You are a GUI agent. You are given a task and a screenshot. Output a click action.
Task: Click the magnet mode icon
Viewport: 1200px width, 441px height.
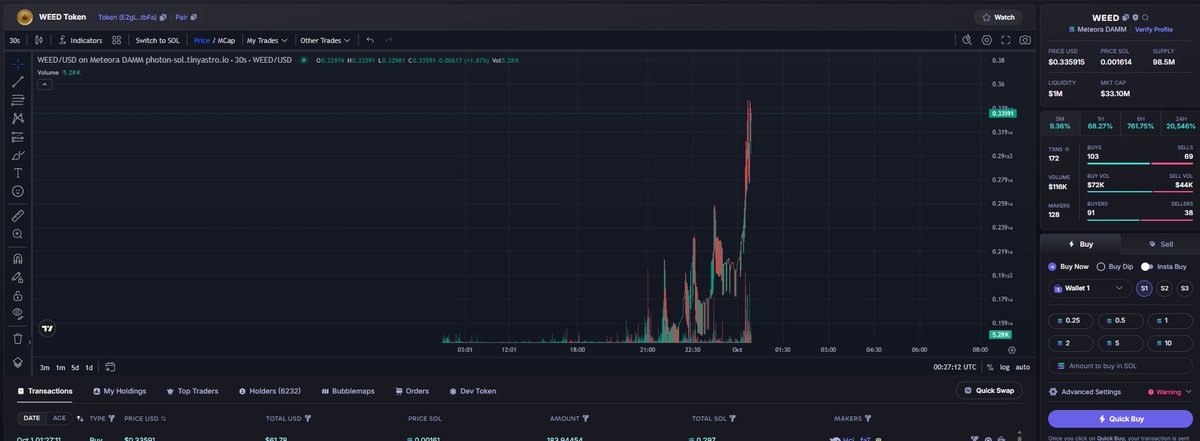(17, 259)
